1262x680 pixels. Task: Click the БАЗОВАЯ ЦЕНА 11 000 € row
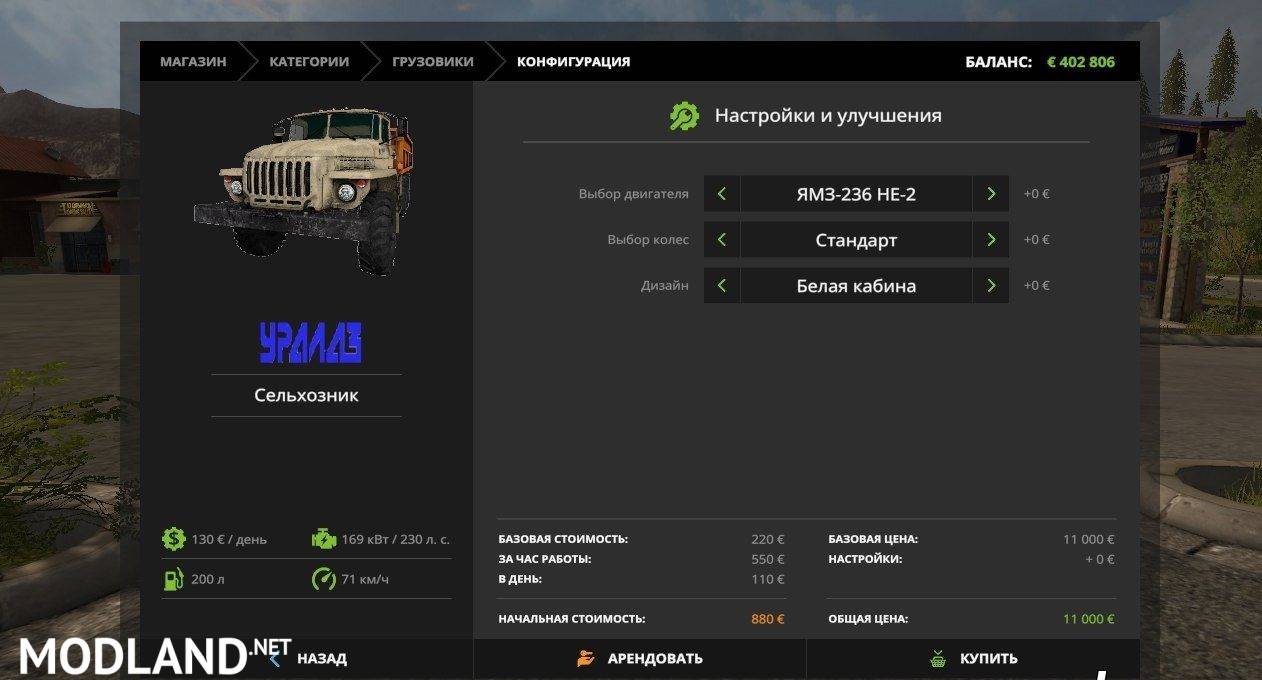(x=971, y=539)
